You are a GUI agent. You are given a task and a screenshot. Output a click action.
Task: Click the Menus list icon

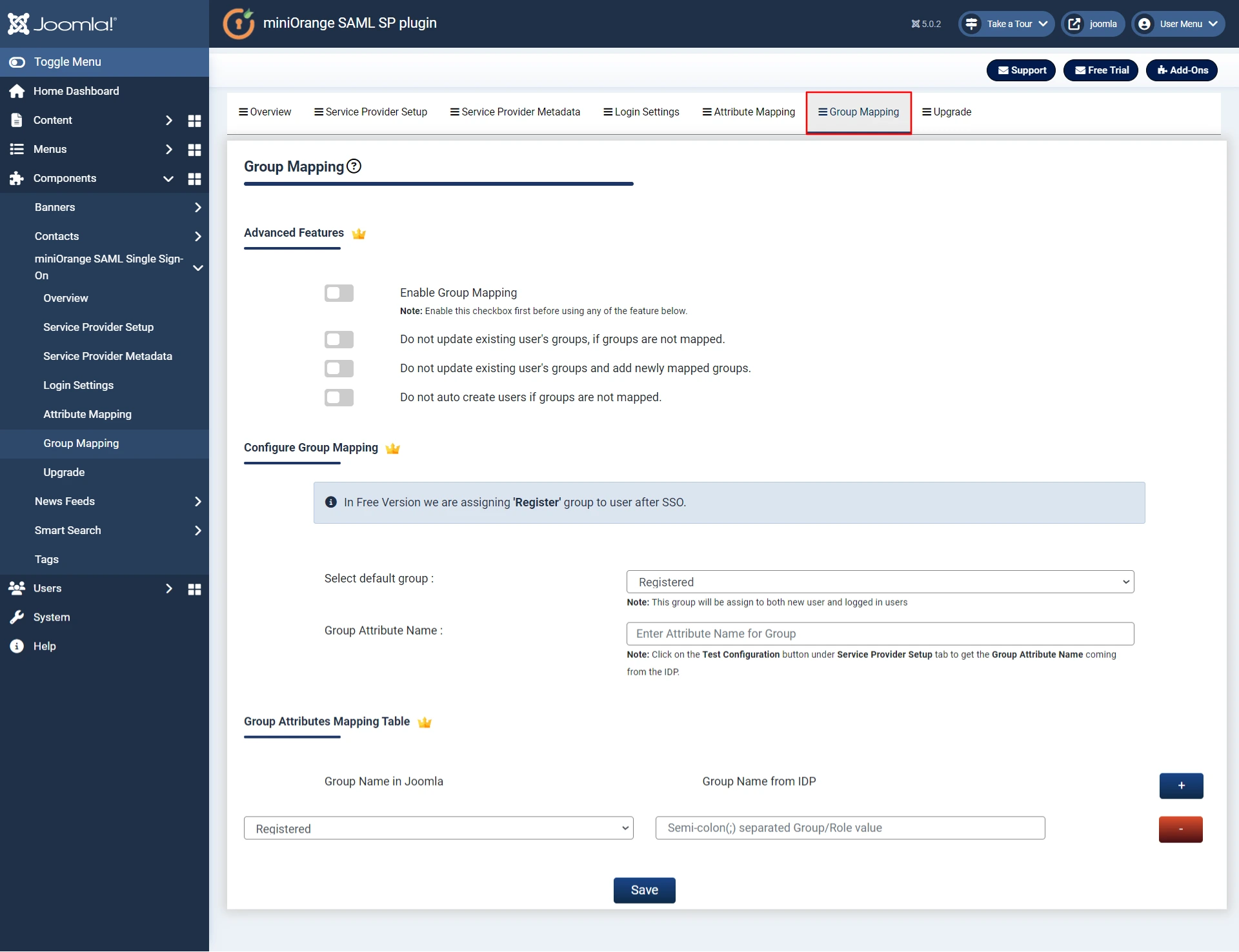pos(17,149)
